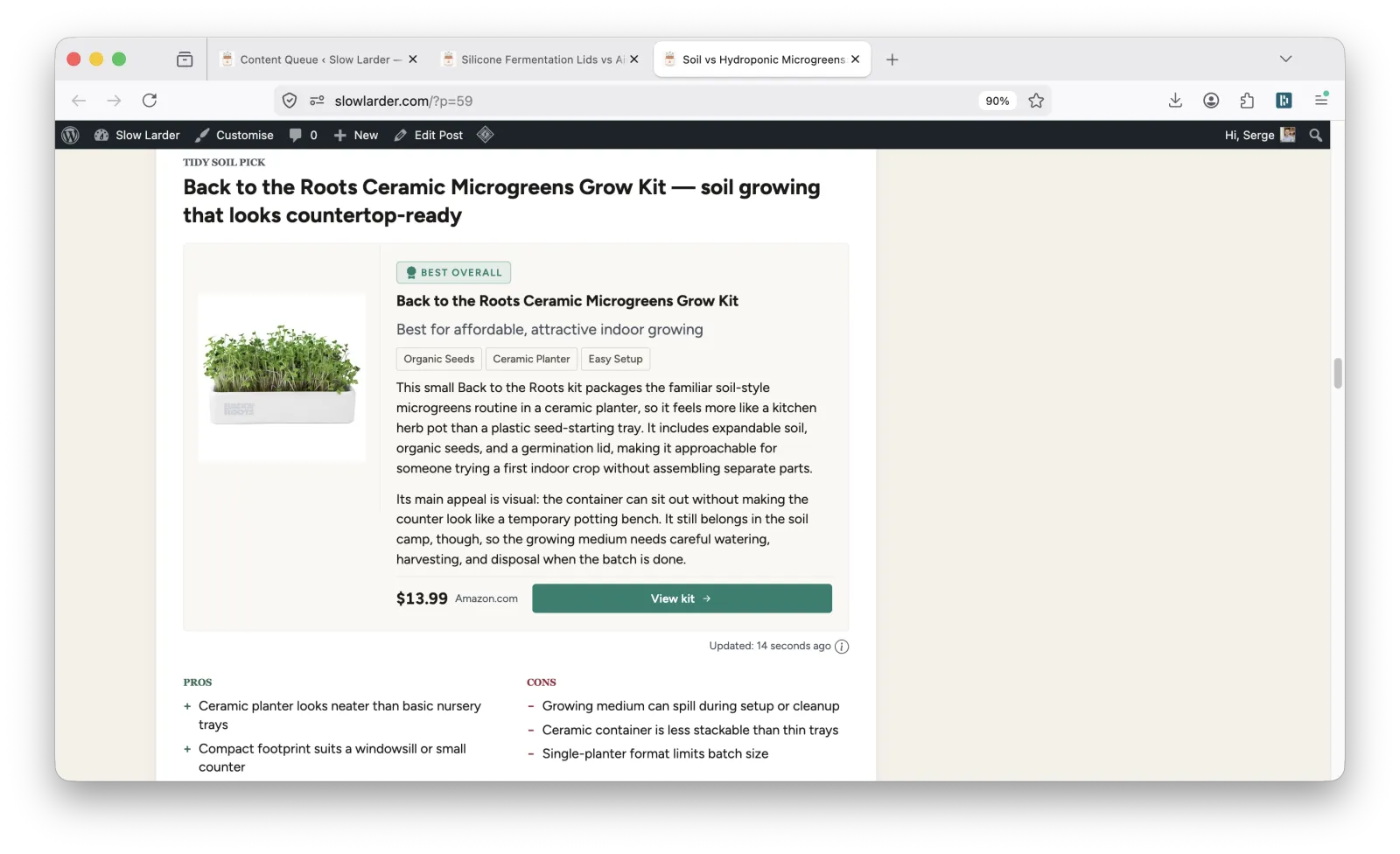The height and width of the screenshot is (854, 1400).
Task: Open a new browser tab
Action: (892, 59)
